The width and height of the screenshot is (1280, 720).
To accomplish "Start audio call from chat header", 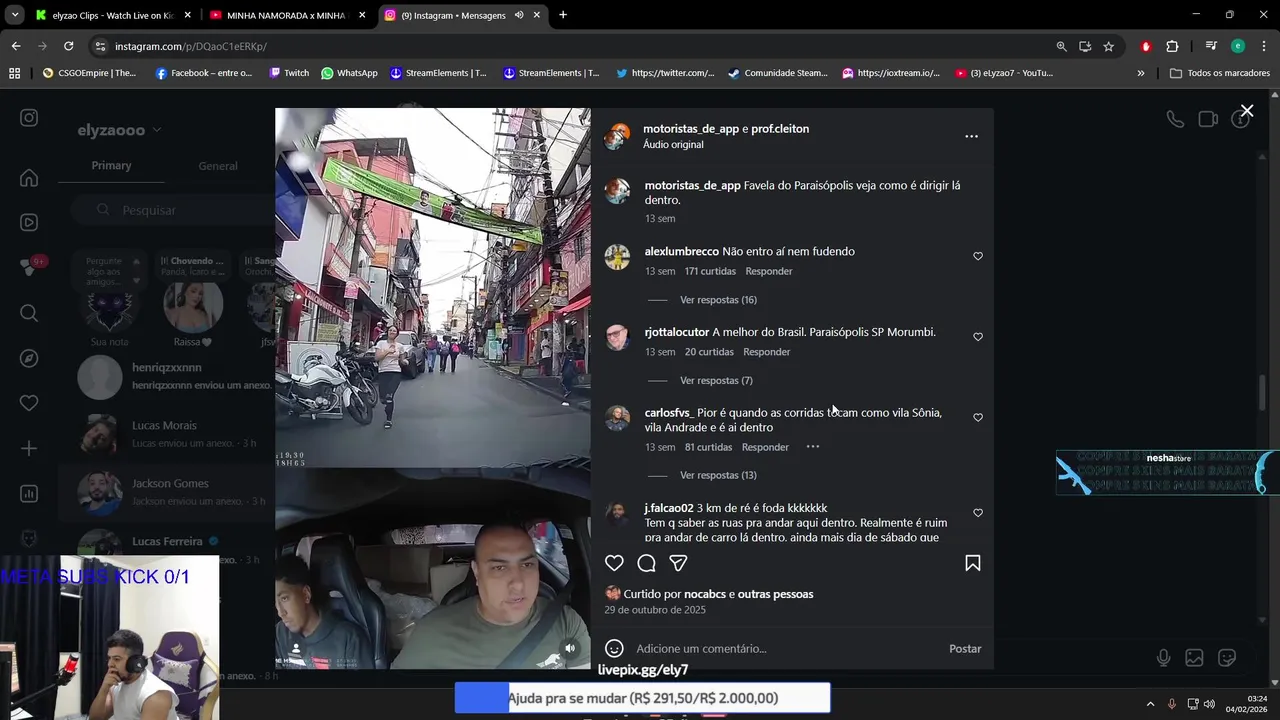I will [x=1175, y=119].
